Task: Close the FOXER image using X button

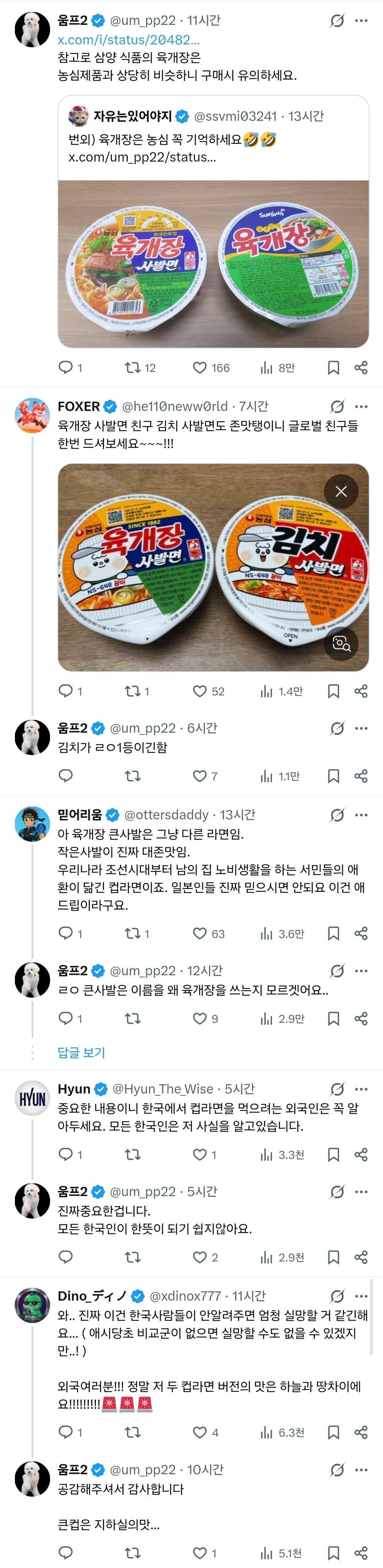Action: coord(341,491)
